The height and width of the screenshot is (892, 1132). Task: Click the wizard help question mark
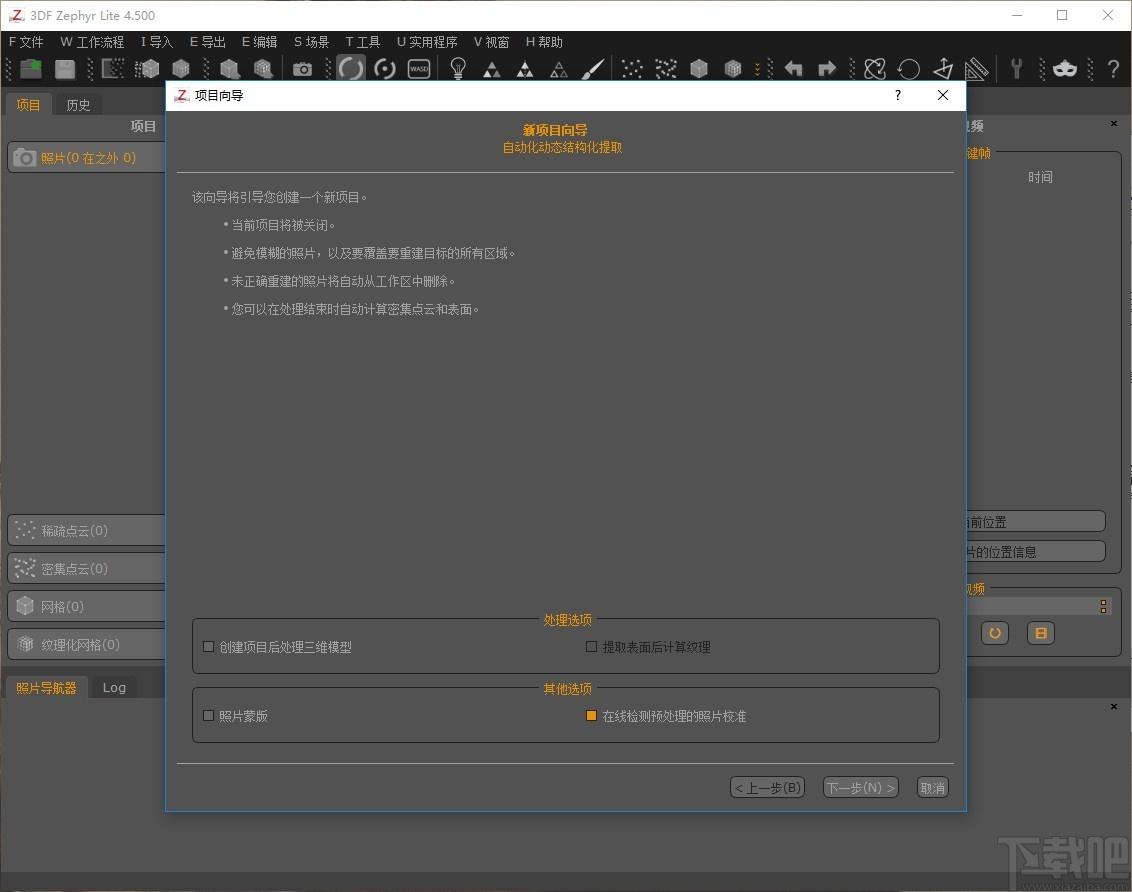tap(897, 95)
